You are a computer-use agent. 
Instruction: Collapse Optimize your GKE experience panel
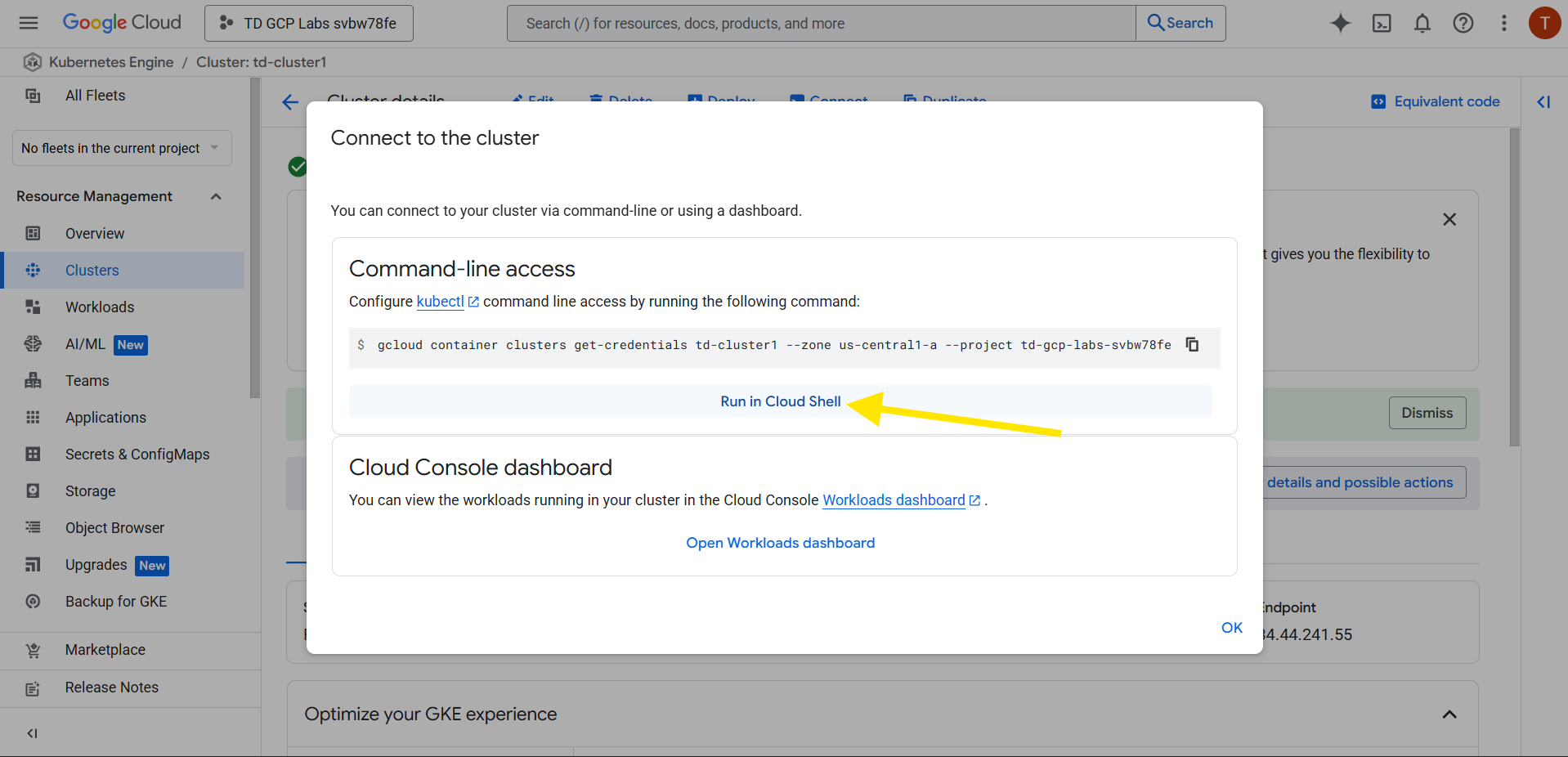tap(1449, 714)
